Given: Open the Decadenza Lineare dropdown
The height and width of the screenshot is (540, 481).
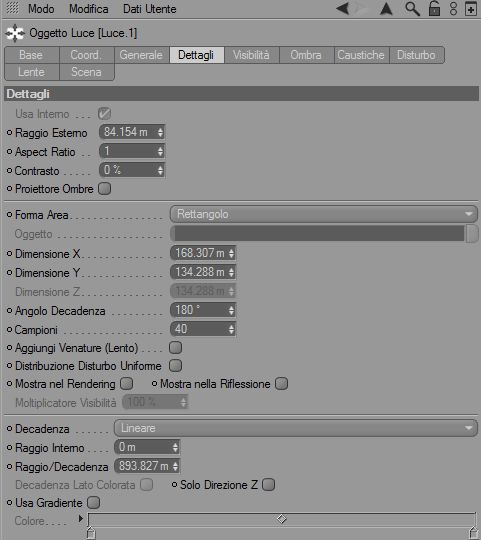Looking at the screenshot, I should coord(296,428).
